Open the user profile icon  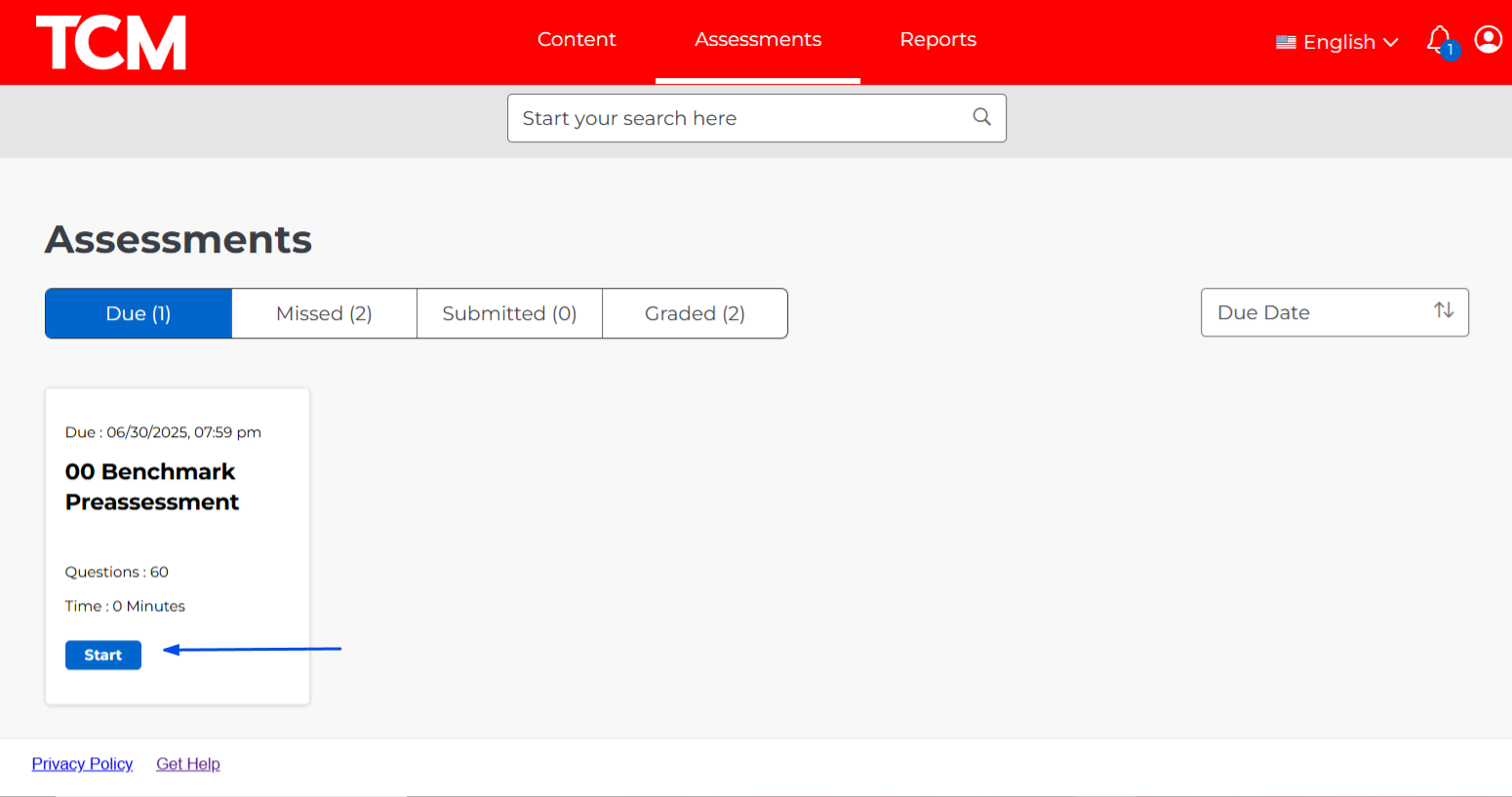click(x=1488, y=40)
